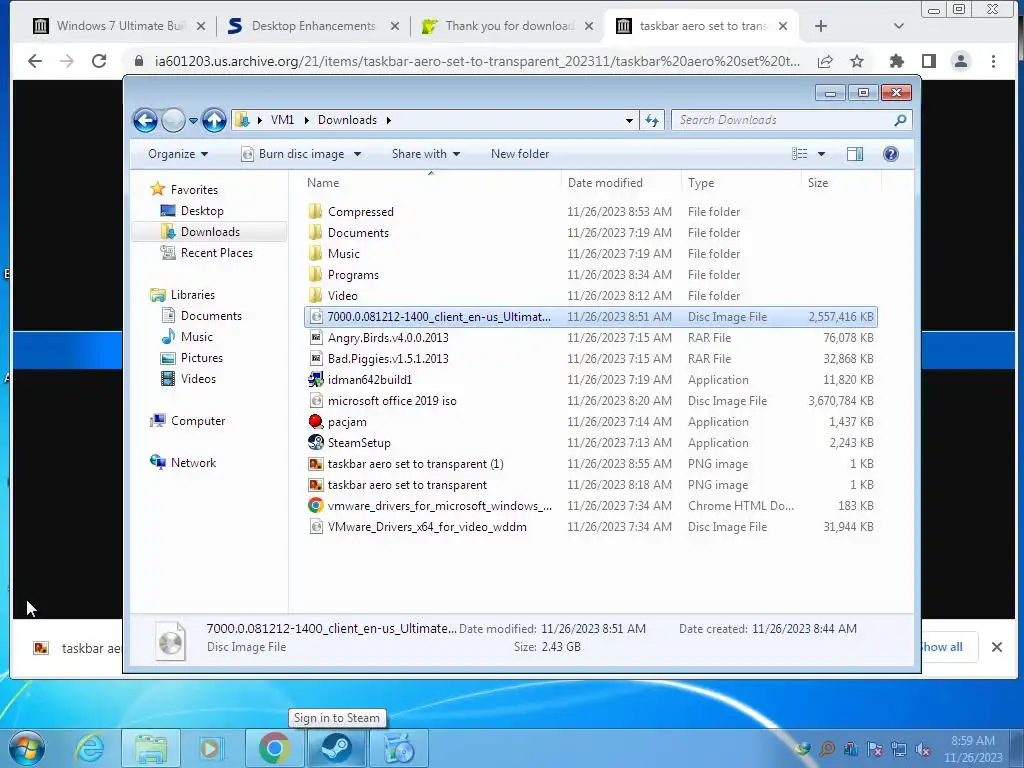Viewport: 1024px width, 768px height.
Task: Expand the breadcrumb arrow after Downloads
Action: [x=389, y=120]
